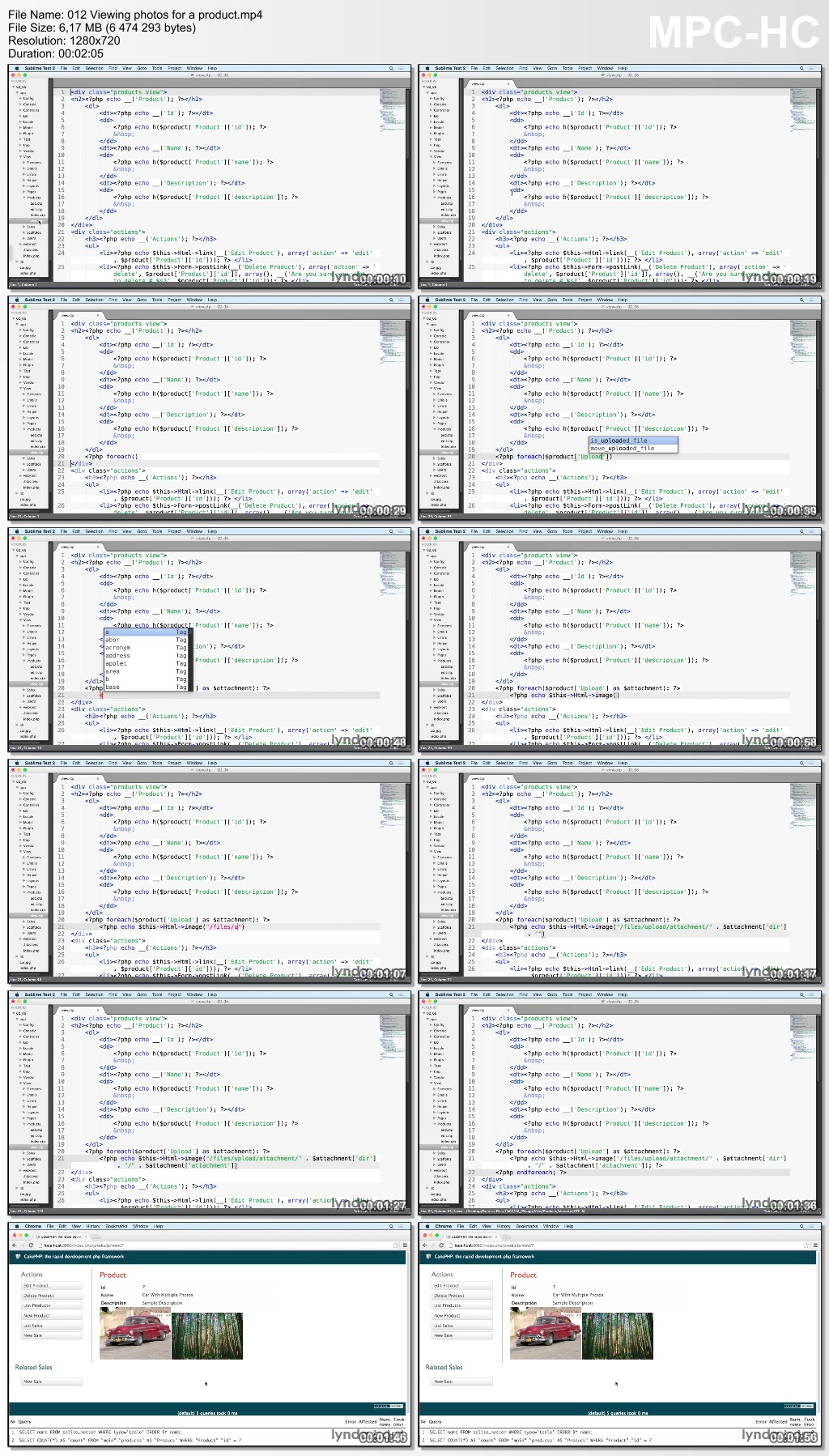Click List Products button in the 00:01:46 frame
The image size is (829, 1456).
pyautogui.click(x=52, y=1305)
